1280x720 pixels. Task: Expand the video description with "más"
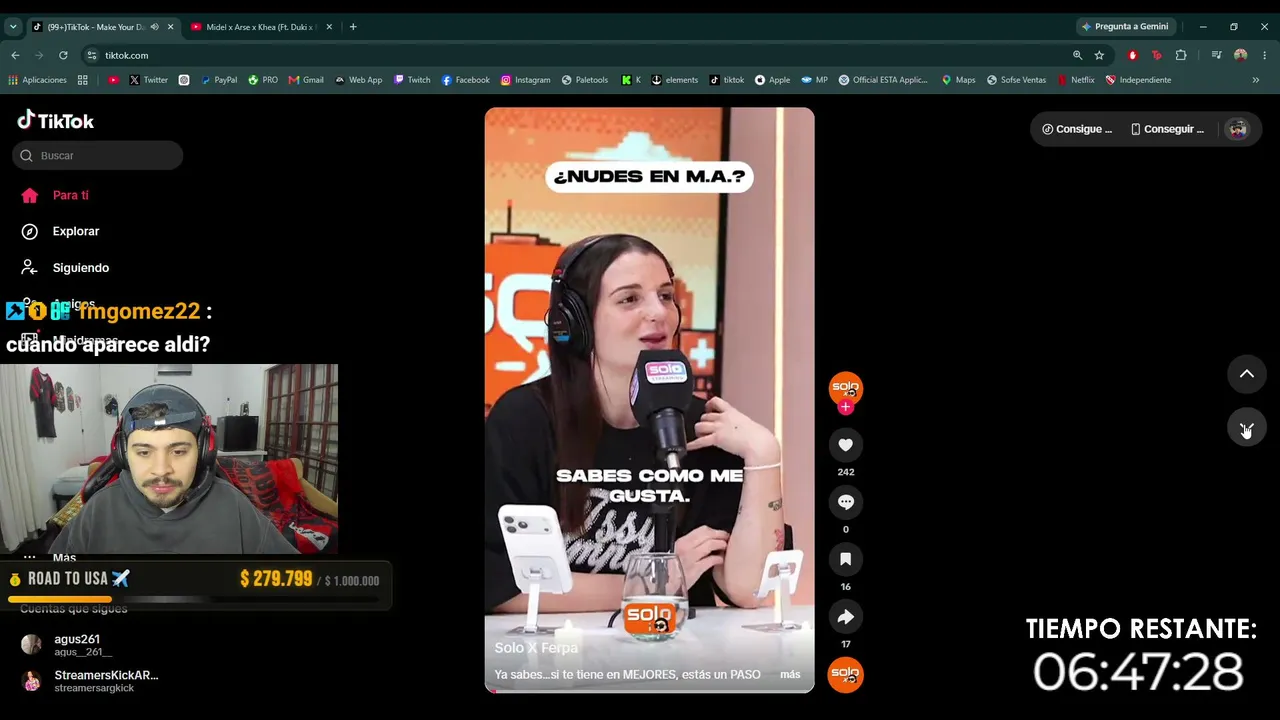[790, 675]
